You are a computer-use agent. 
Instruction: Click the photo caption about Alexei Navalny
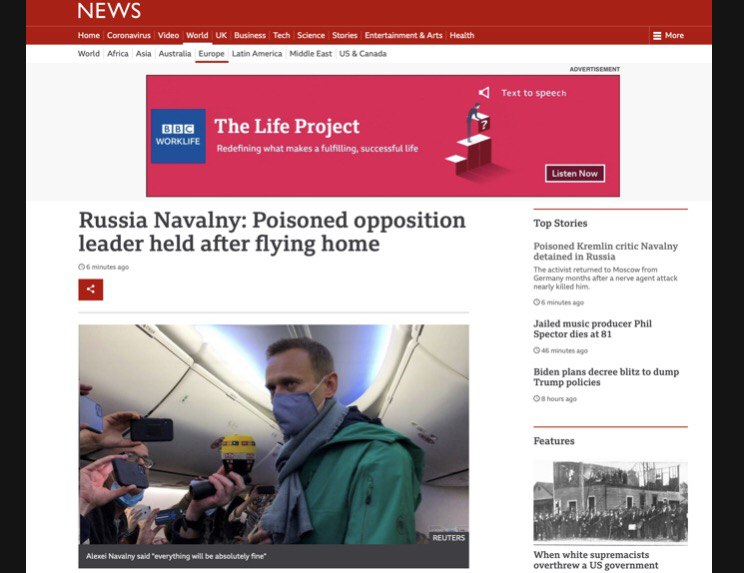176,556
